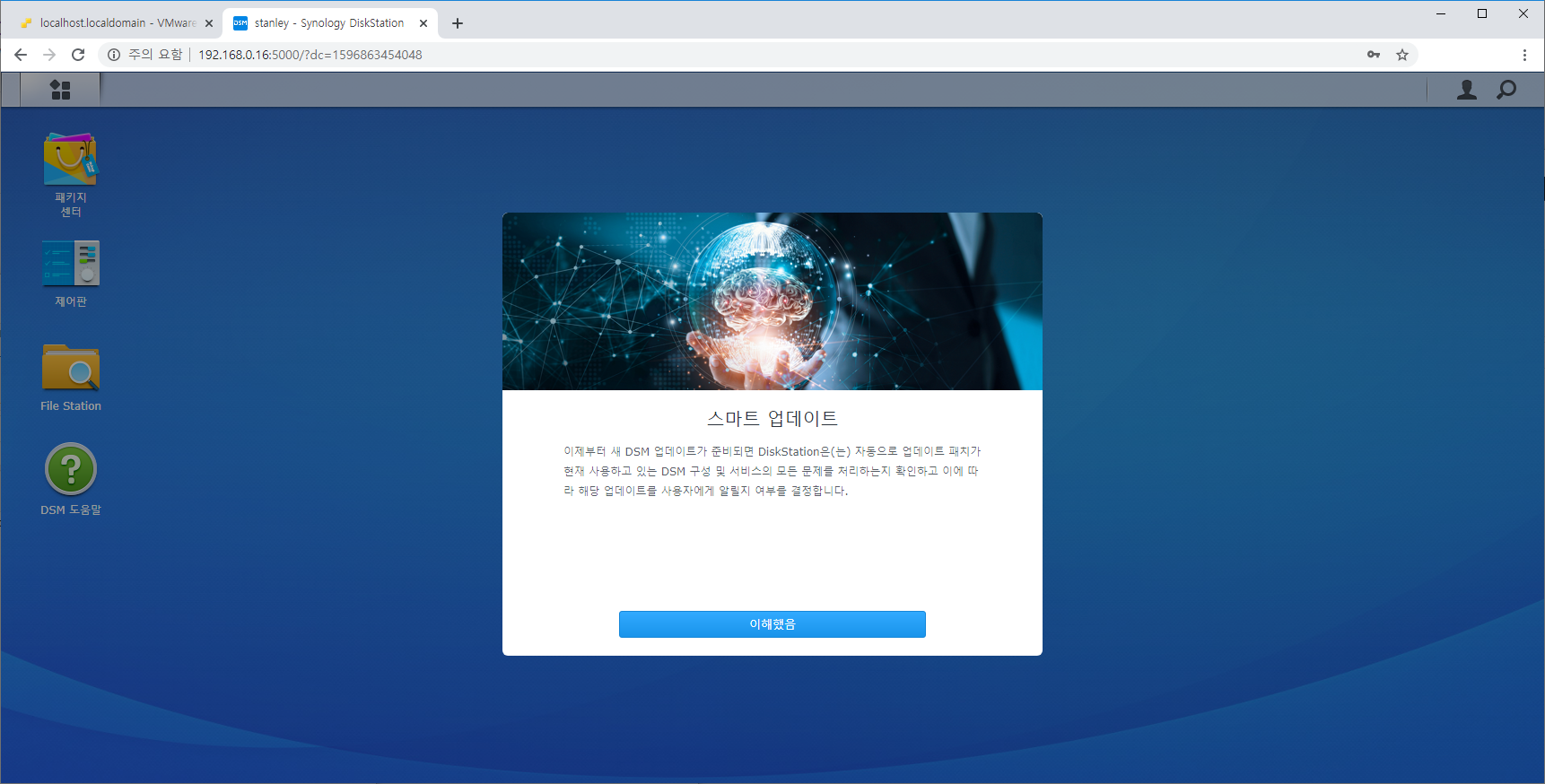Image resolution: width=1545 pixels, height=784 pixels.
Task: Open saved passwords key icon
Action: pyautogui.click(x=1374, y=55)
